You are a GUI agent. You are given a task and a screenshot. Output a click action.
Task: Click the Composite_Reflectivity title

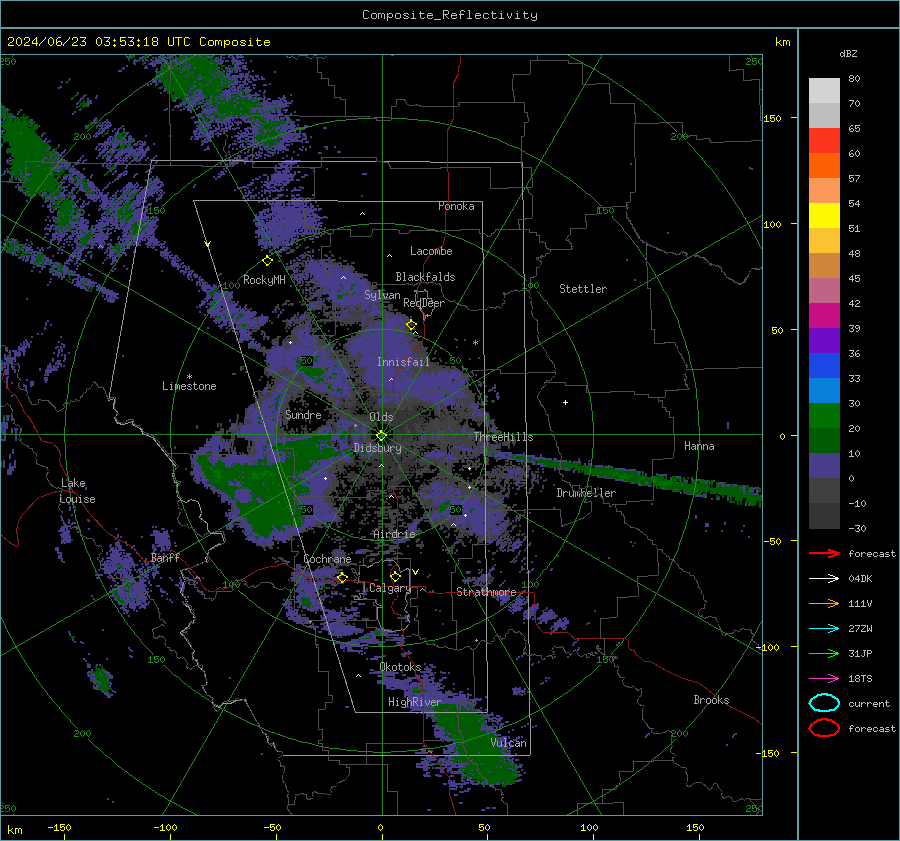[x=449, y=15]
